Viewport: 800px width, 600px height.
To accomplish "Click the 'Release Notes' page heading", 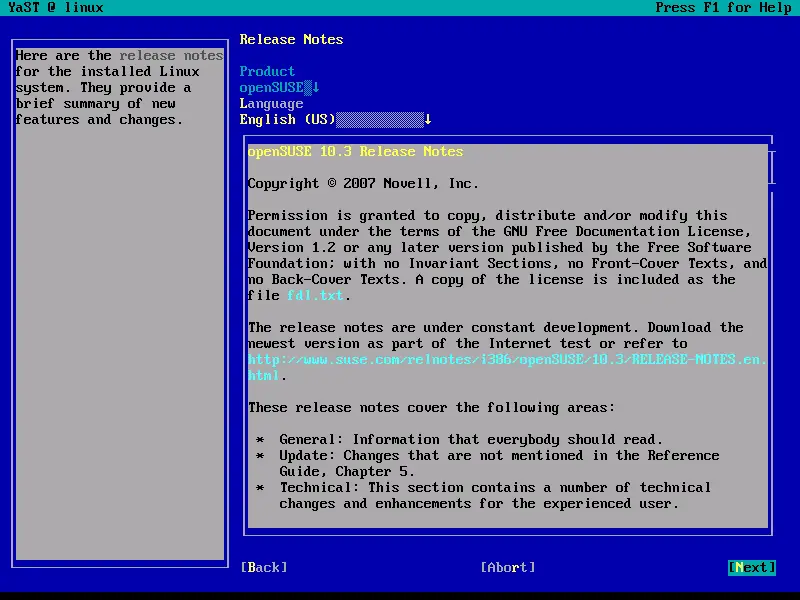I will coord(291,39).
